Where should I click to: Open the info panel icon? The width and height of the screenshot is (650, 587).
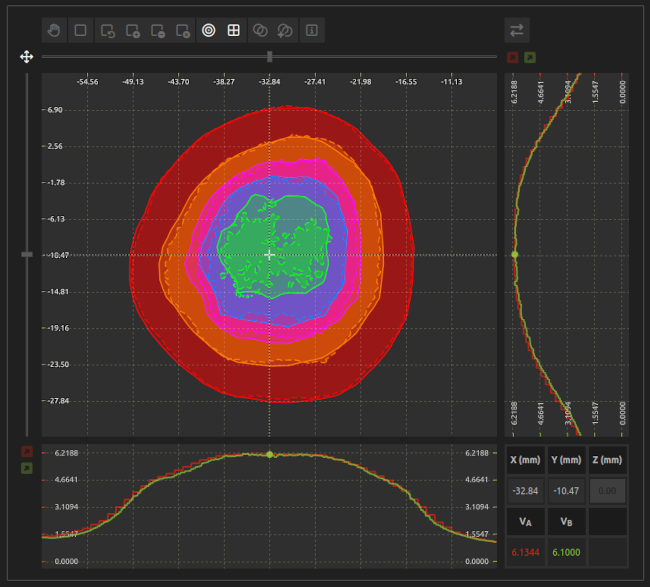(x=312, y=30)
